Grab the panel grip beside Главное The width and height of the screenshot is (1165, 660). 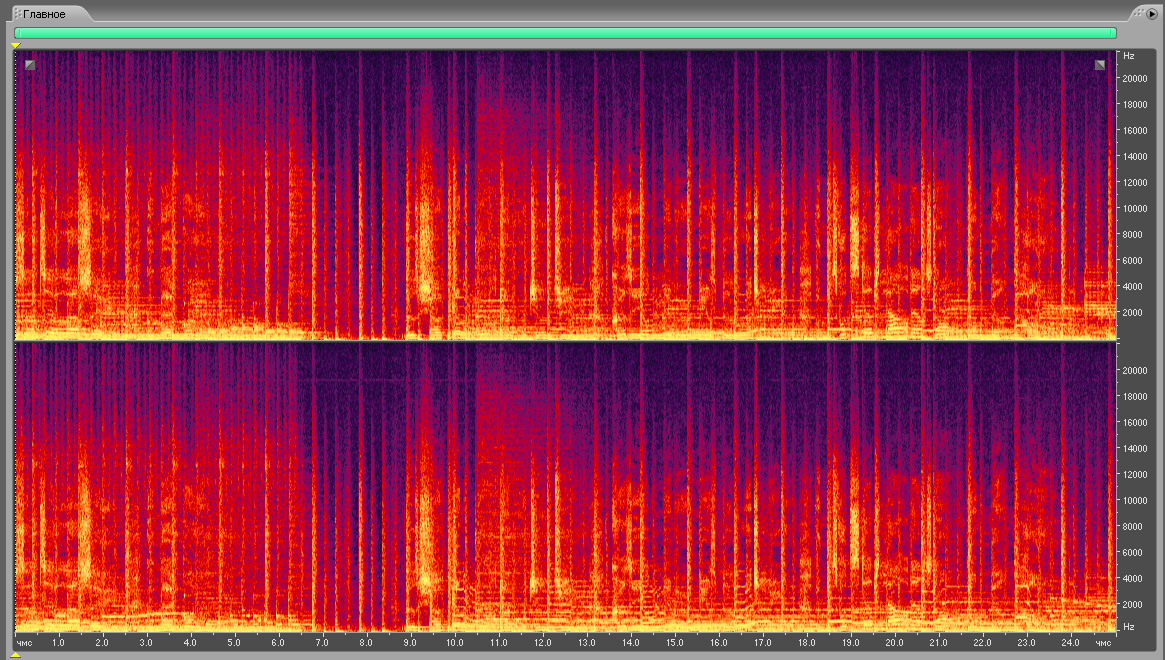click(17, 14)
